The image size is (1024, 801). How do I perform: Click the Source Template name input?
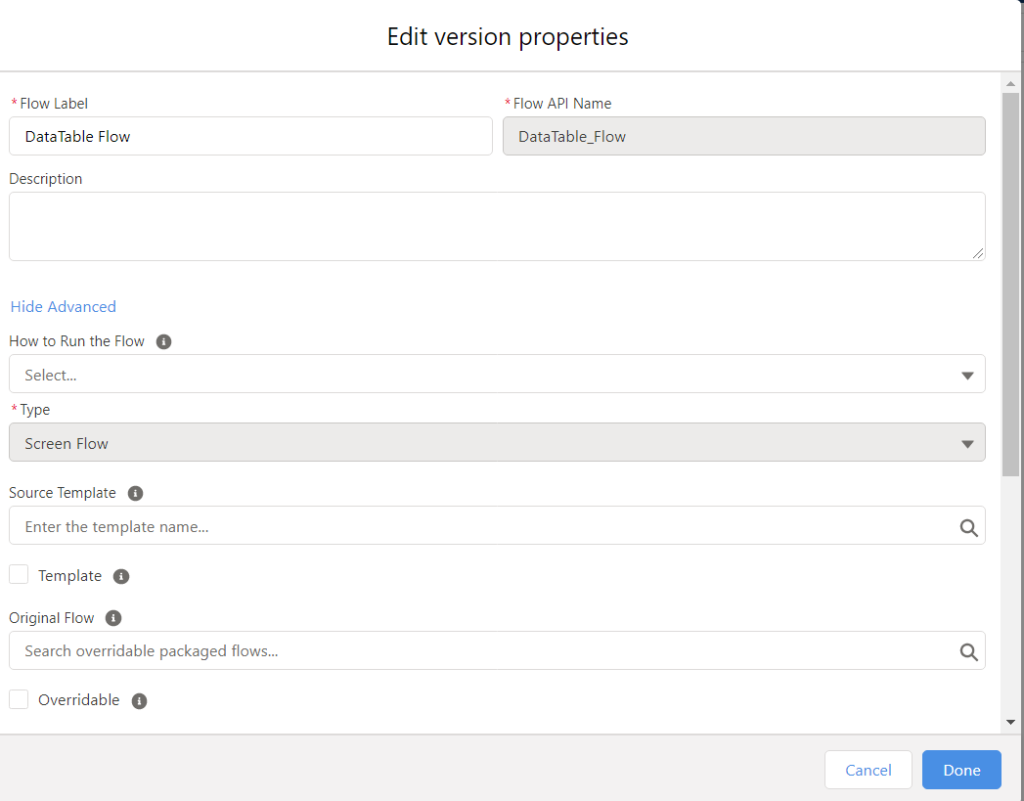[480, 527]
